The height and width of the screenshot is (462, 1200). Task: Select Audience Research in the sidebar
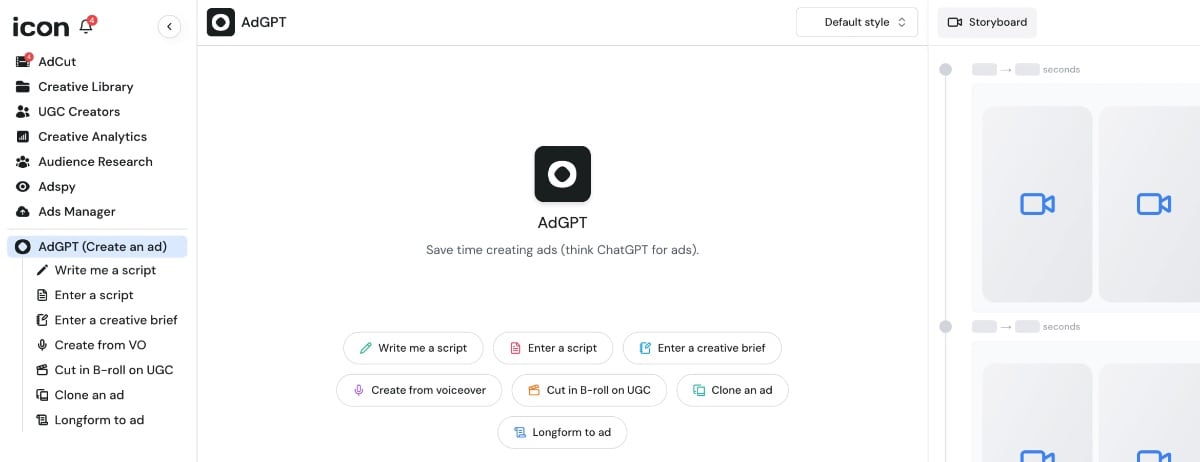coord(95,162)
